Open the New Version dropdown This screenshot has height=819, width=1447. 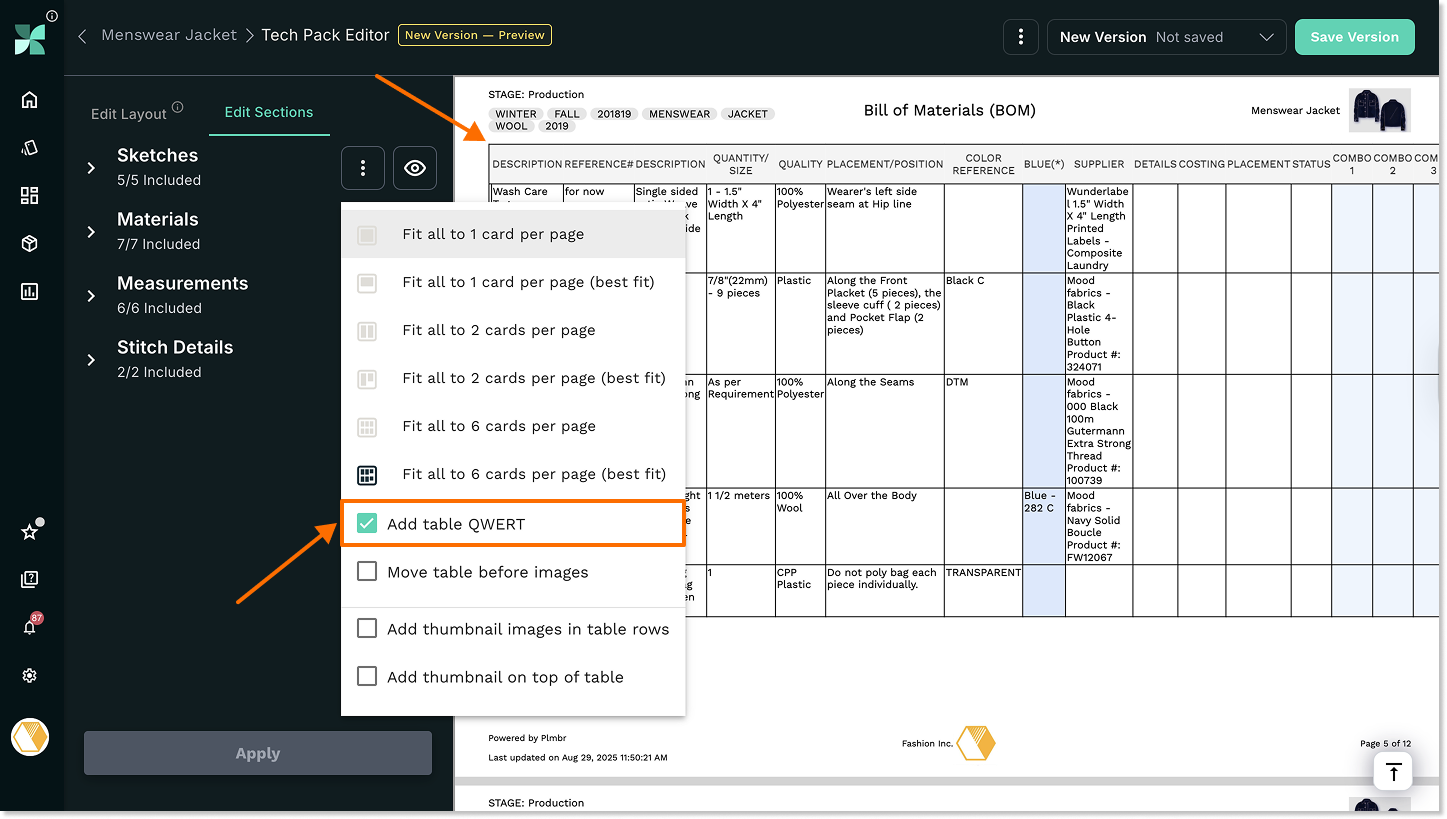(1166, 37)
